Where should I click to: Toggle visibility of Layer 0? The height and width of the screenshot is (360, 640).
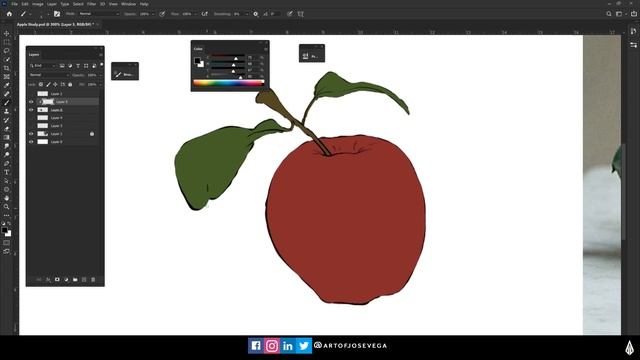[x=31, y=142]
